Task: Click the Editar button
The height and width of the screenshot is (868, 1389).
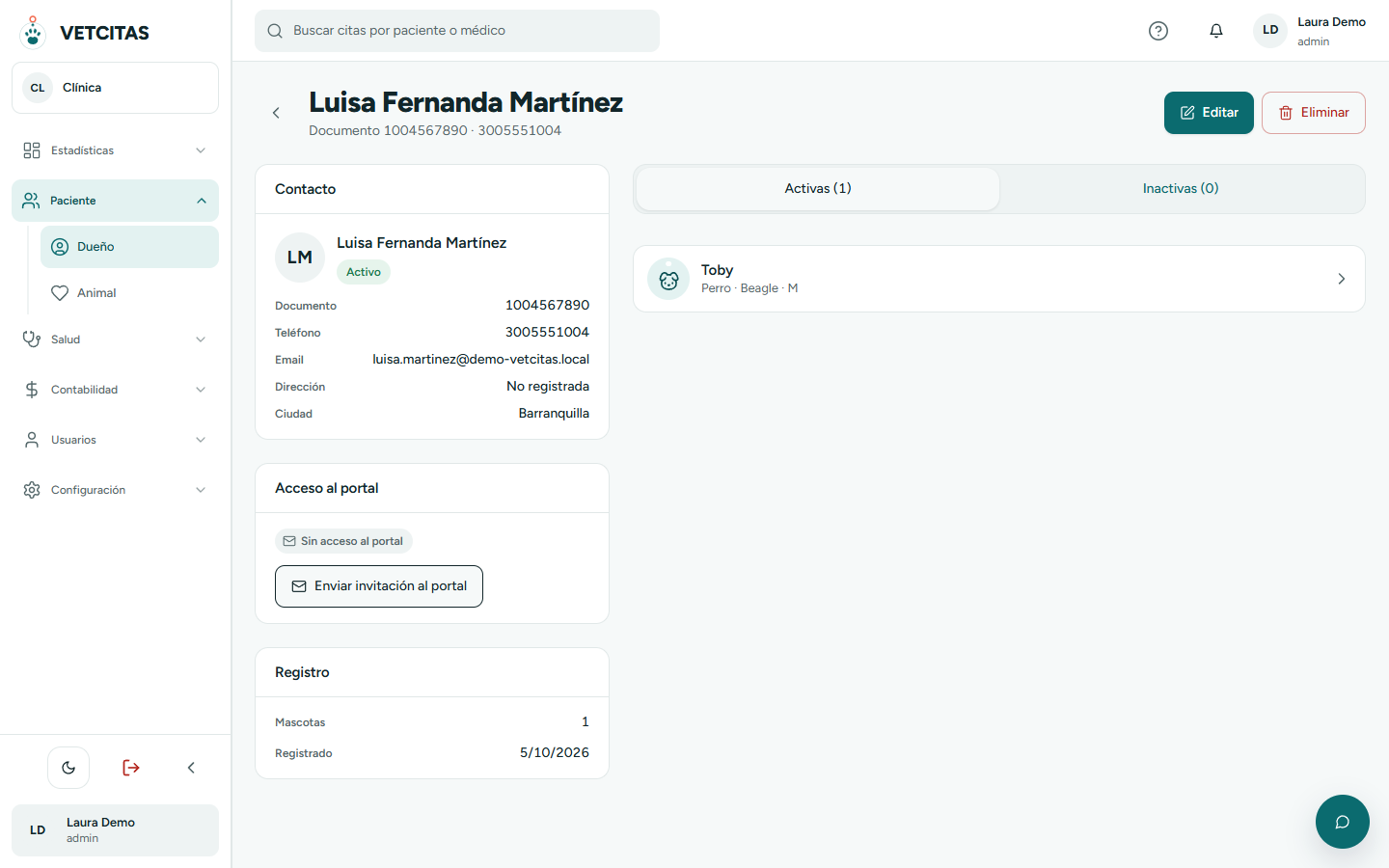Action: click(1209, 113)
